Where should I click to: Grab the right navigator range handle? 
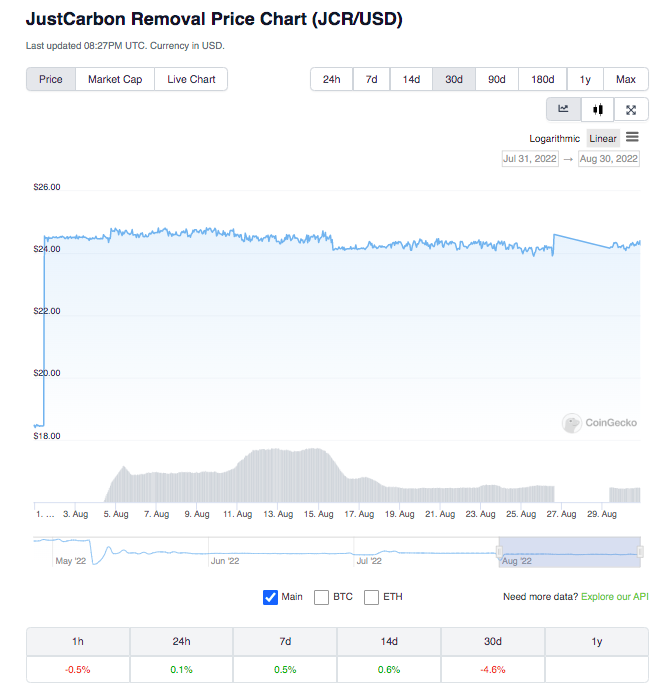[x=640, y=552]
